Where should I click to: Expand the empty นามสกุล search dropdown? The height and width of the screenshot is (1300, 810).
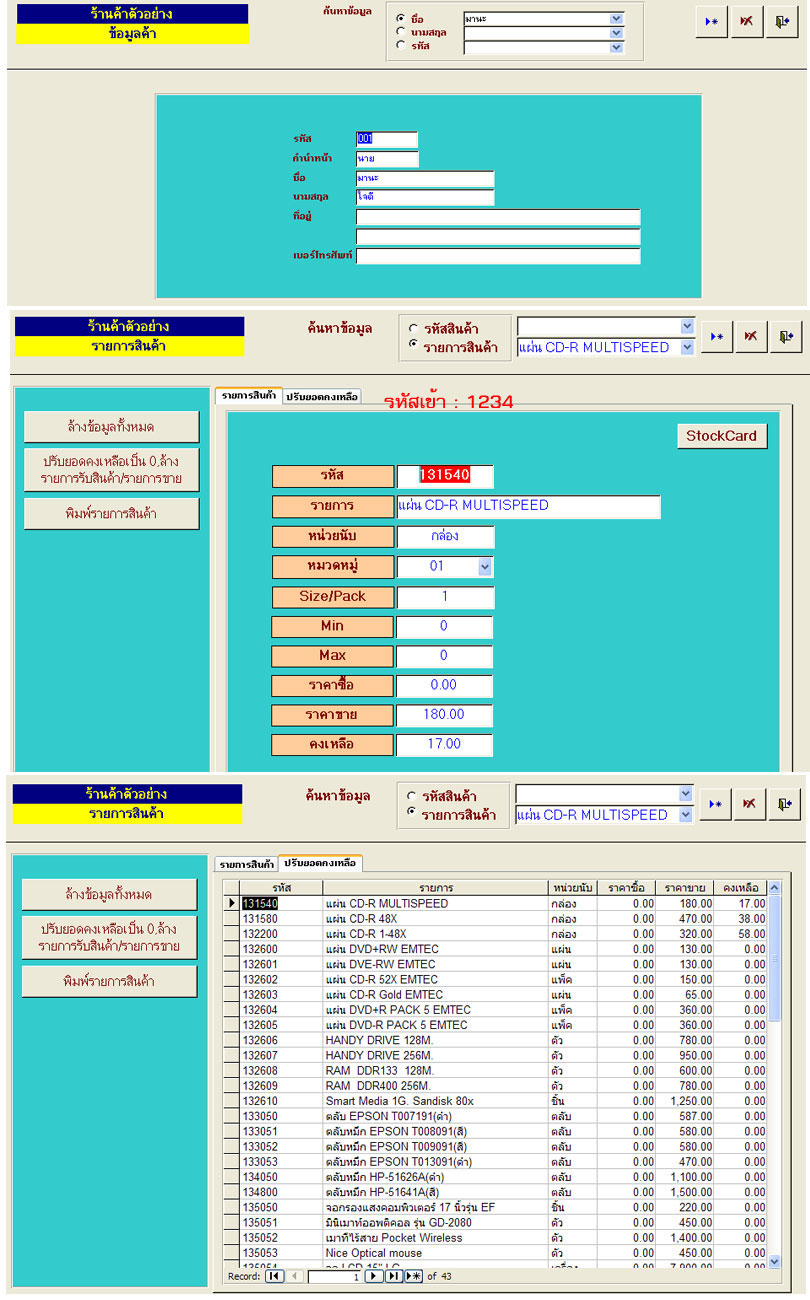[x=616, y=33]
